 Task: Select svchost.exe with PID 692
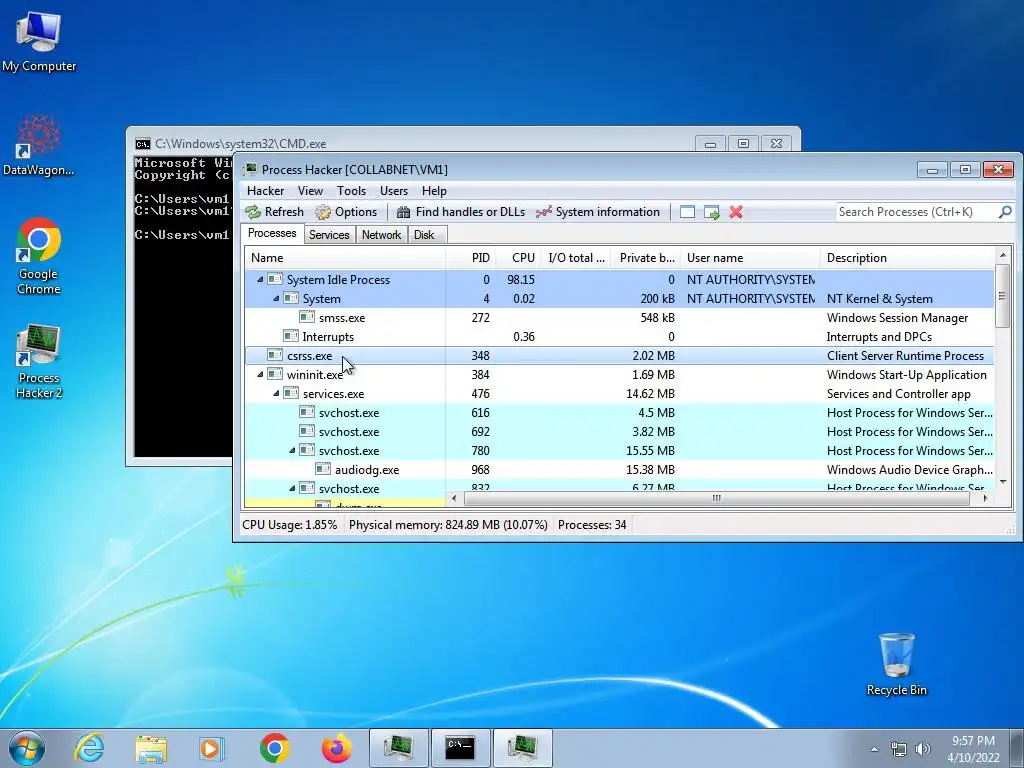pyautogui.click(x=619, y=432)
